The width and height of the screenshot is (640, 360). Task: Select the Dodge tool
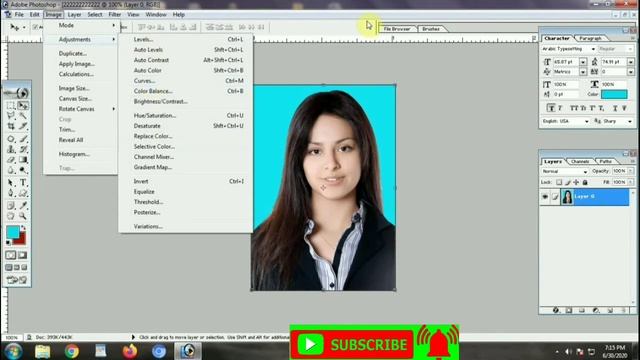[23, 170]
